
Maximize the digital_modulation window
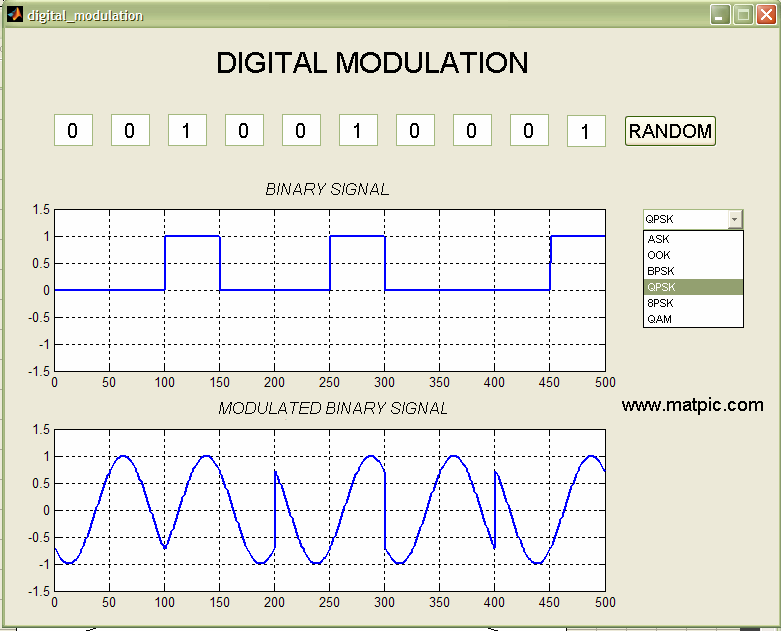click(743, 14)
